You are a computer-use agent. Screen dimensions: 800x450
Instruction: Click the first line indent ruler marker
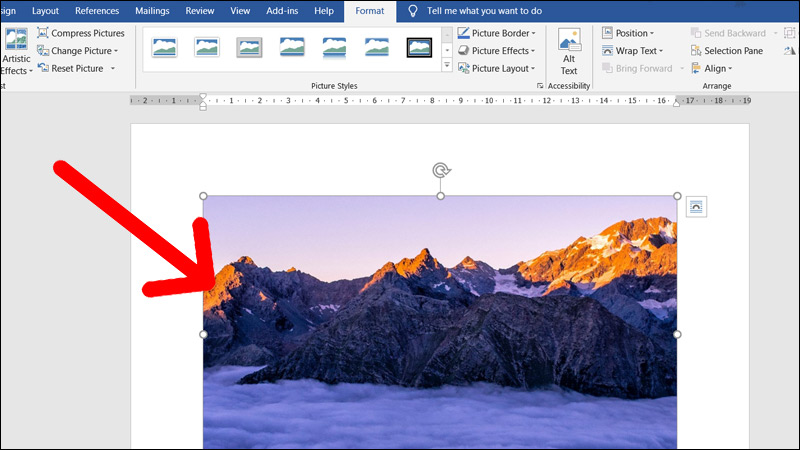pos(203,96)
